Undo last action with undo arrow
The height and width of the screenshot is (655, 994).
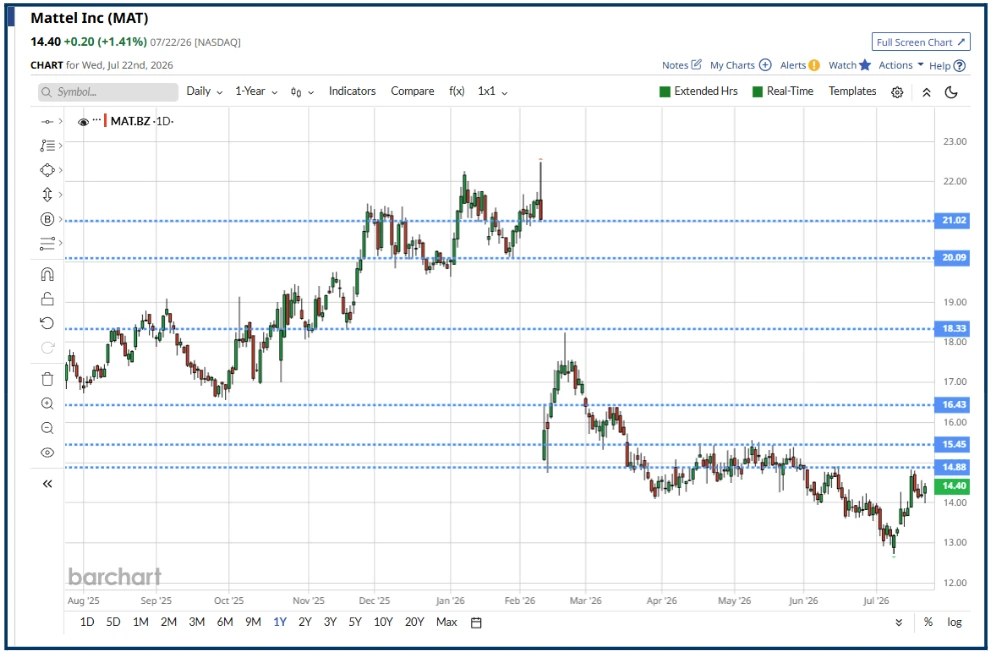coord(47,323)
